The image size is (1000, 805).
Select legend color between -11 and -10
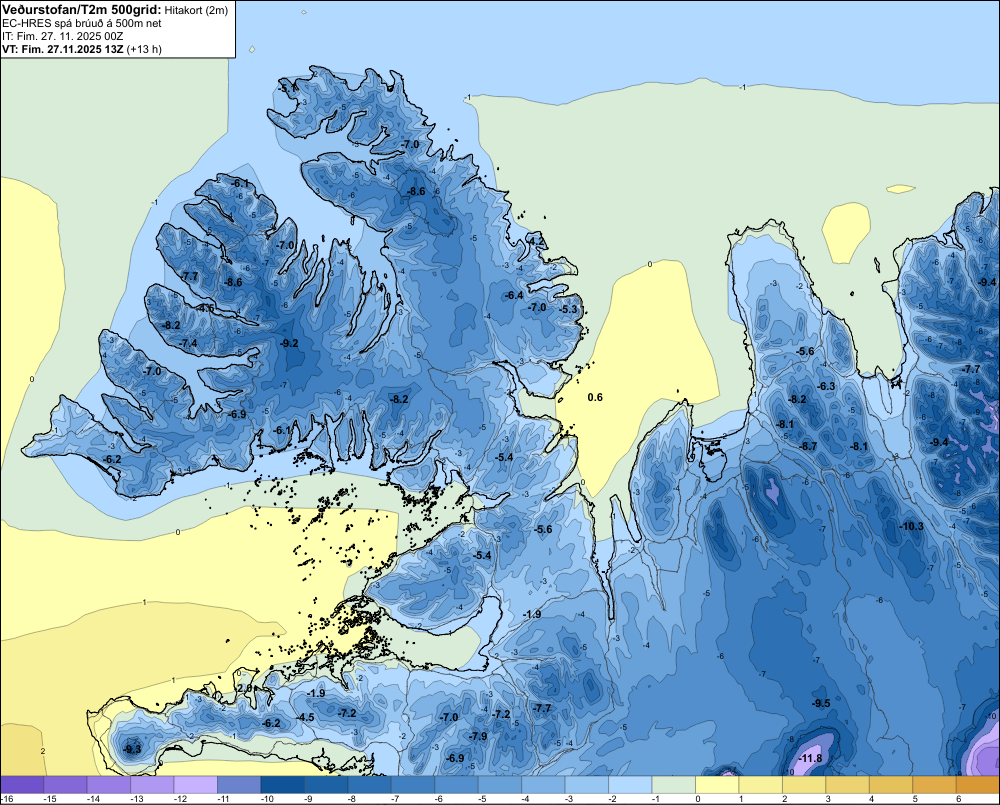[x=239, y=785]
